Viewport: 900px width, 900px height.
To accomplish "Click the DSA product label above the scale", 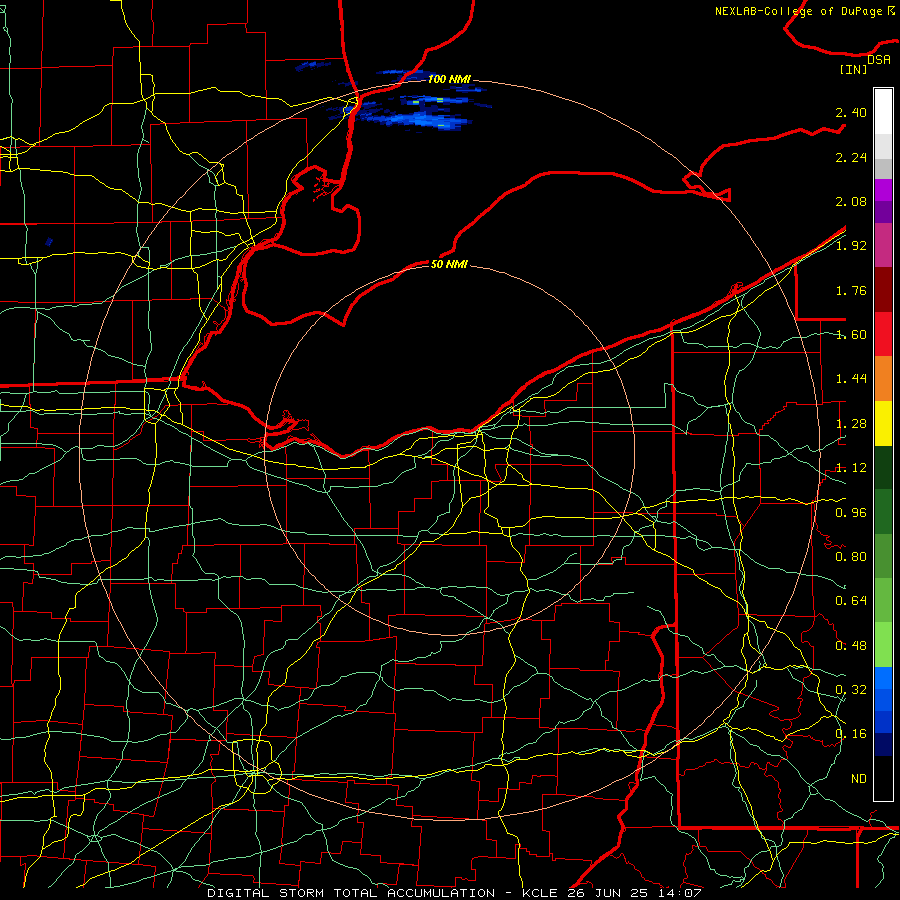I will [879, 59].
